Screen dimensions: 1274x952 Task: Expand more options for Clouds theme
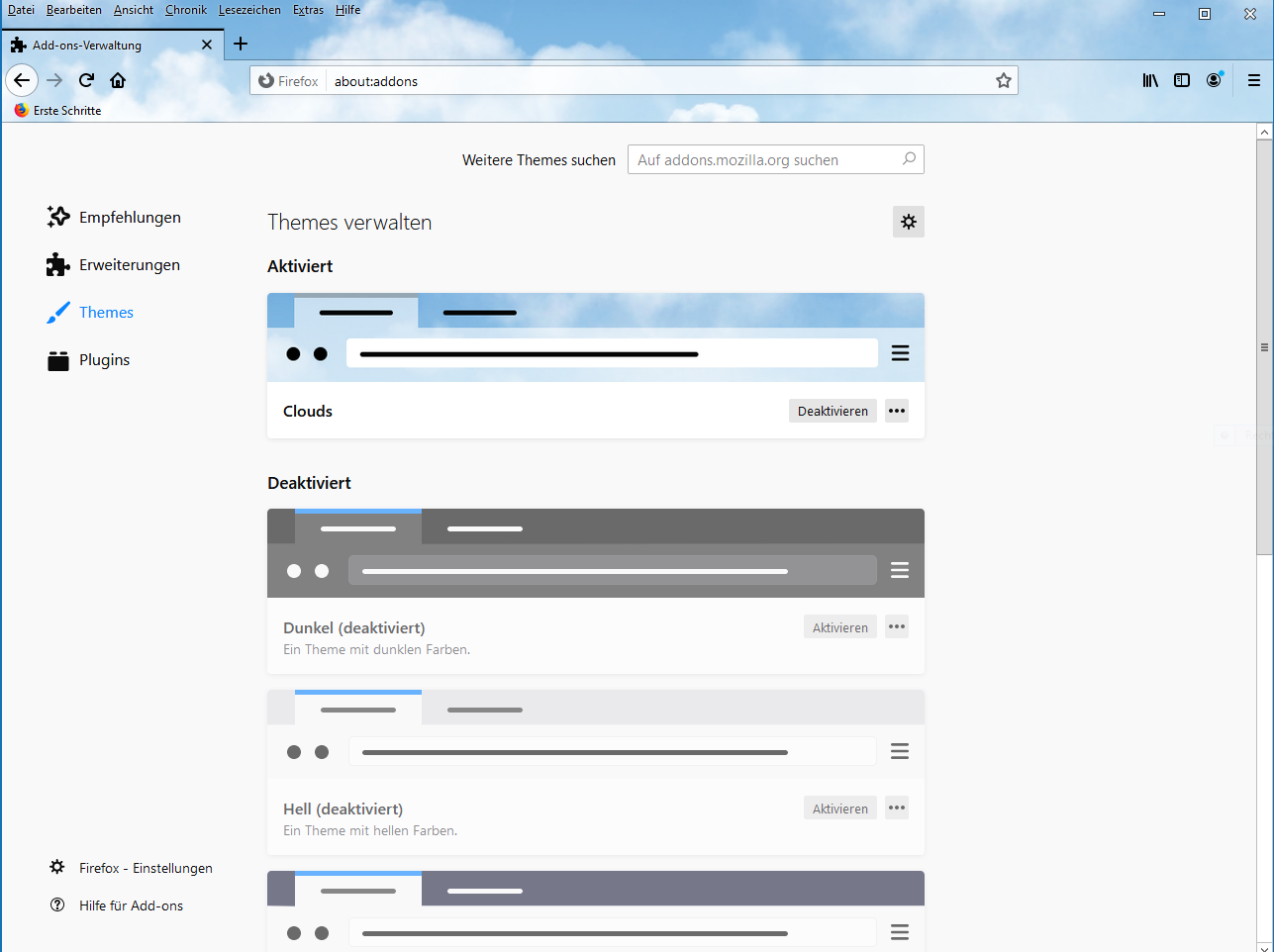[x=897, y=411]
